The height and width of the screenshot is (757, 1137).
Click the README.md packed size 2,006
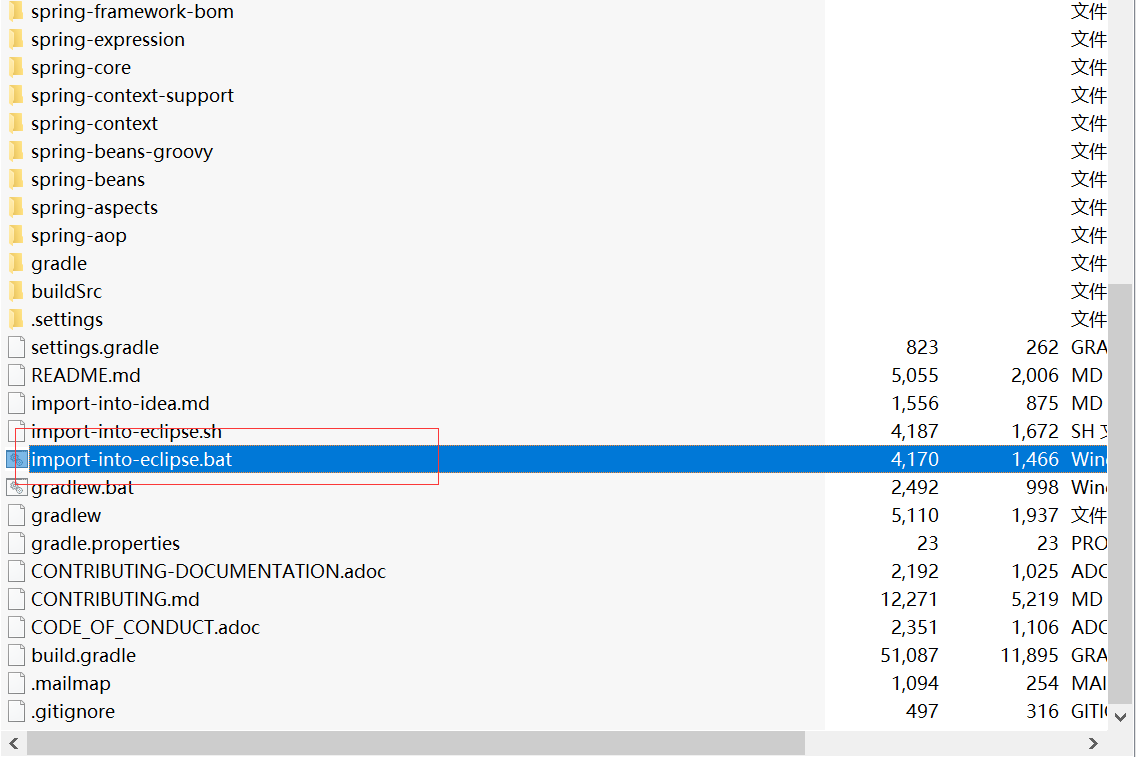tap(1035, 376)
